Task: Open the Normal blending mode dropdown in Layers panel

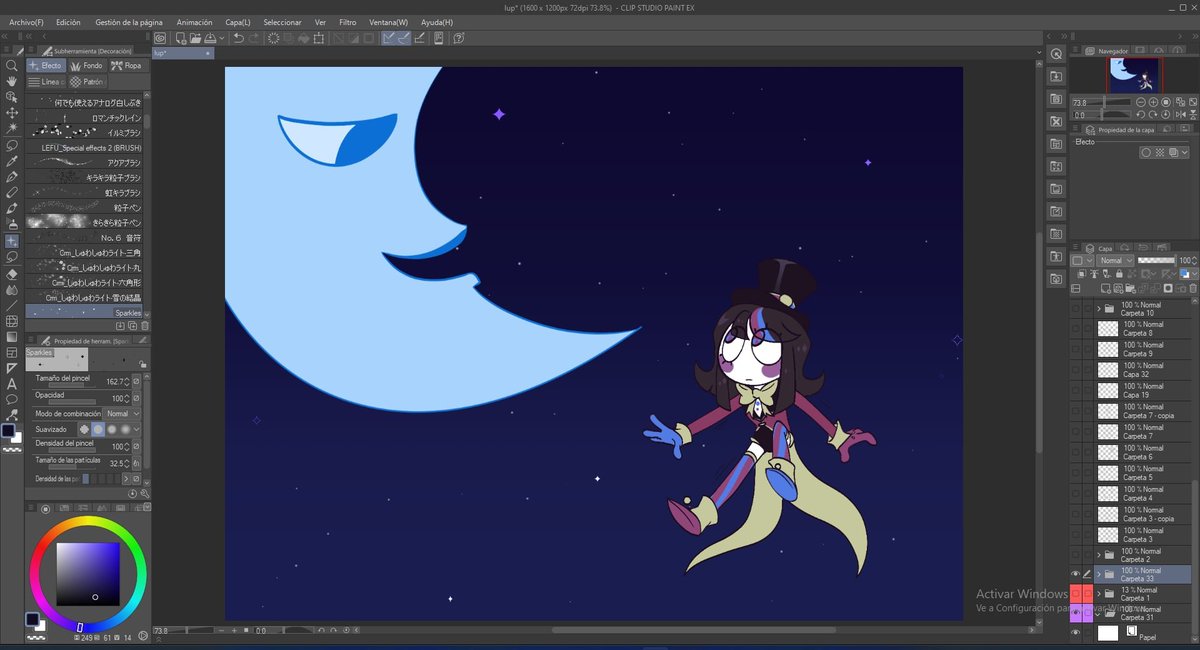Action: point(1110,261)
